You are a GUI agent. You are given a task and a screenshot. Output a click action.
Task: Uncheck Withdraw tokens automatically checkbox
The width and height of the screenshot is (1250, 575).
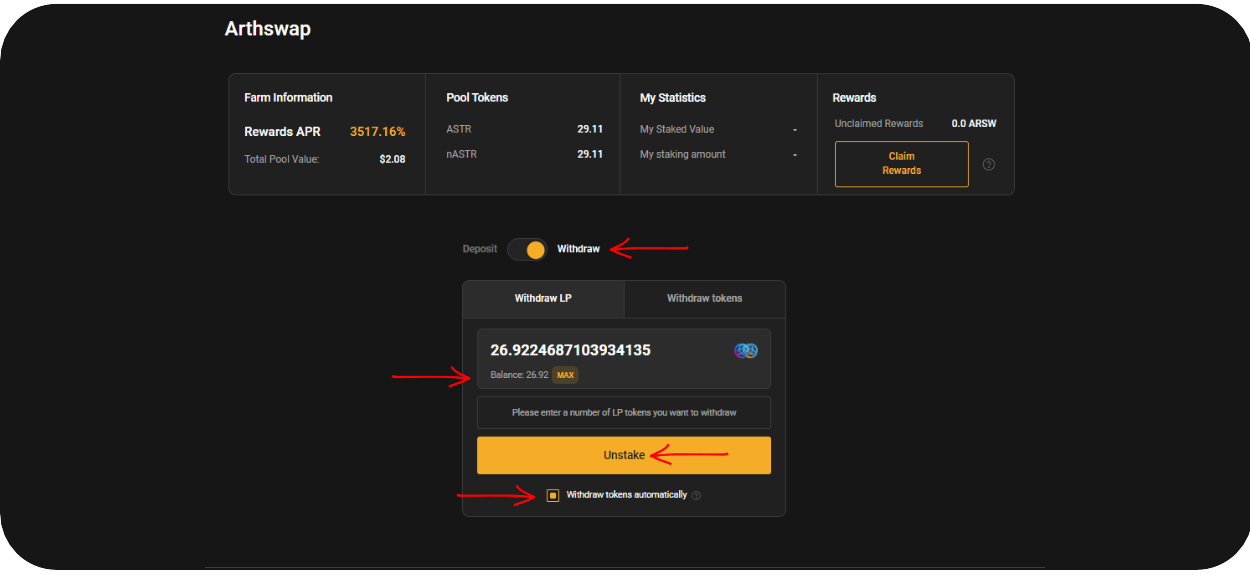point(553,495)
